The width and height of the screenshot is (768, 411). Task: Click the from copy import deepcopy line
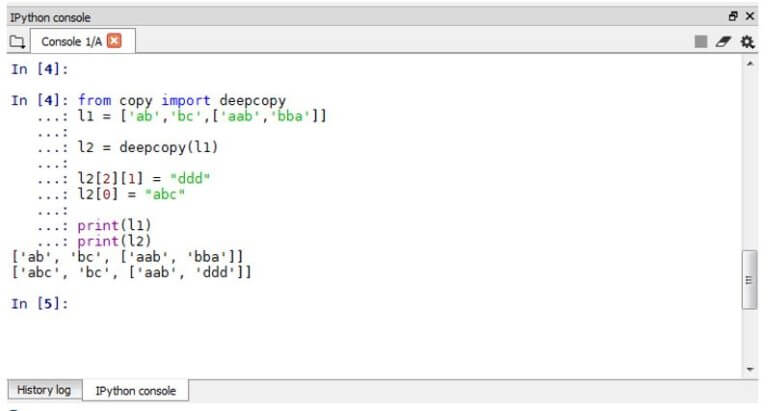(x=182, y=100)
